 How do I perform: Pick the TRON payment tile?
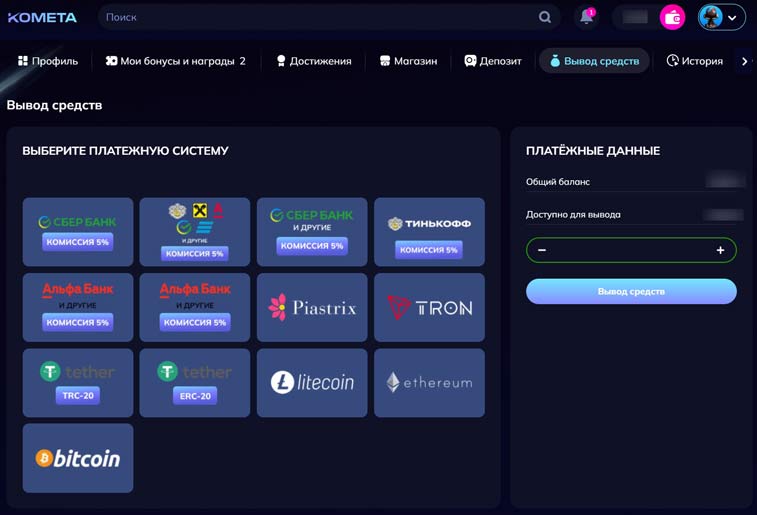[x=429, y=308]
